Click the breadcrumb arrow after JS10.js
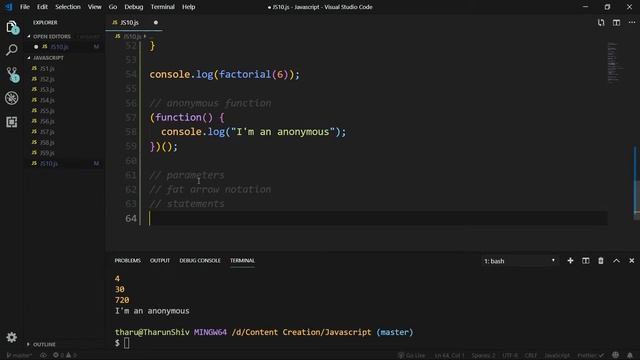Screen dimensions: 640x360 pos(145,36)
